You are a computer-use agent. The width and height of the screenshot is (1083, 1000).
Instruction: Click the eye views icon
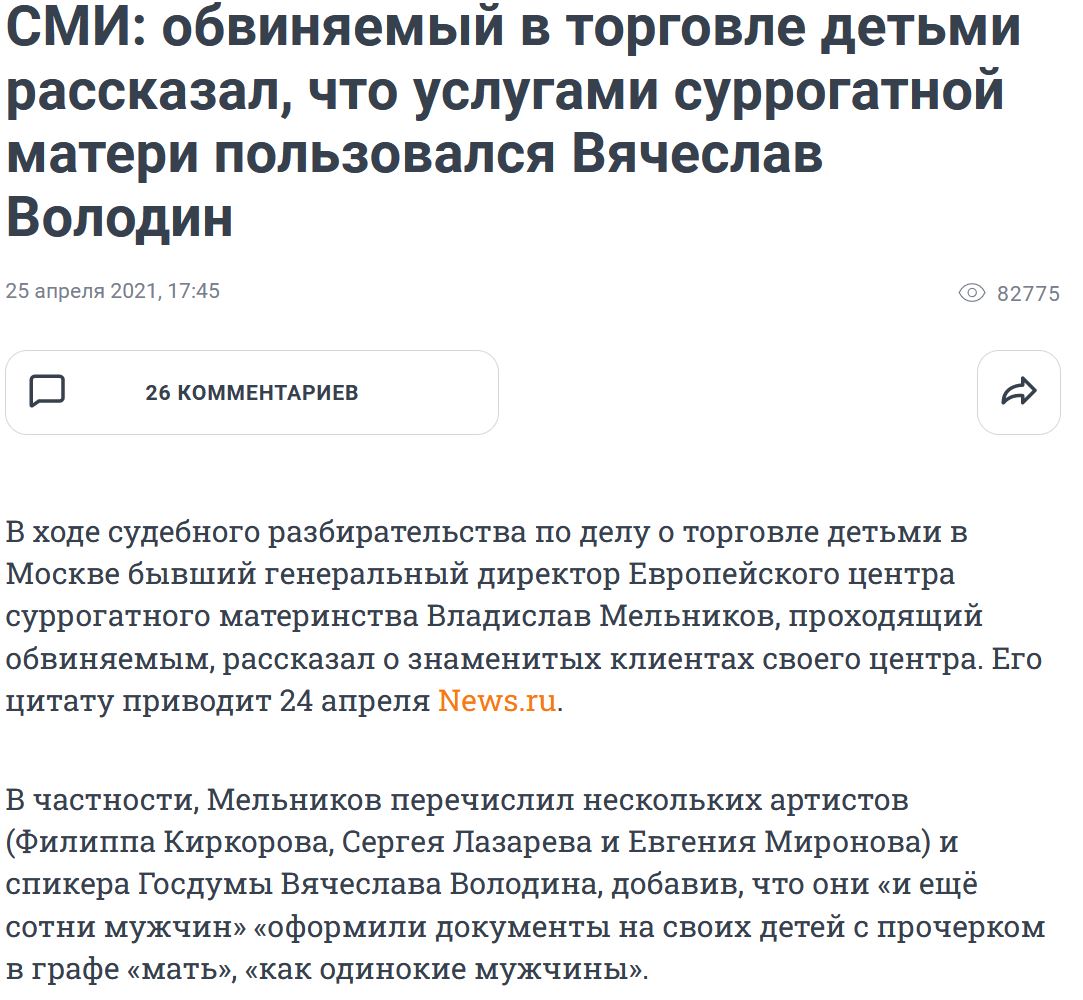971,293
